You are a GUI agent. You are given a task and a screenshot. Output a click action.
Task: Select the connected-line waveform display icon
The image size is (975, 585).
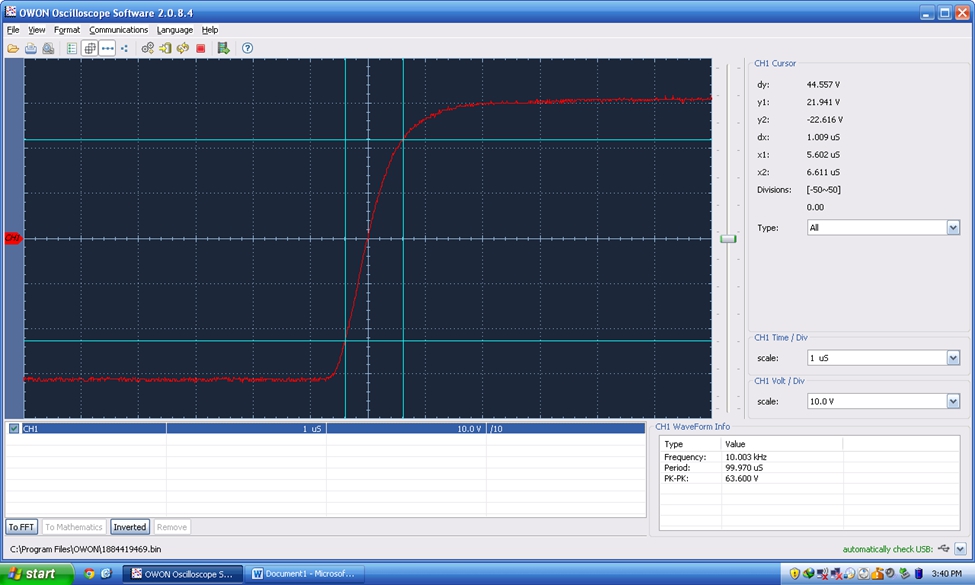tap(108, 48)
